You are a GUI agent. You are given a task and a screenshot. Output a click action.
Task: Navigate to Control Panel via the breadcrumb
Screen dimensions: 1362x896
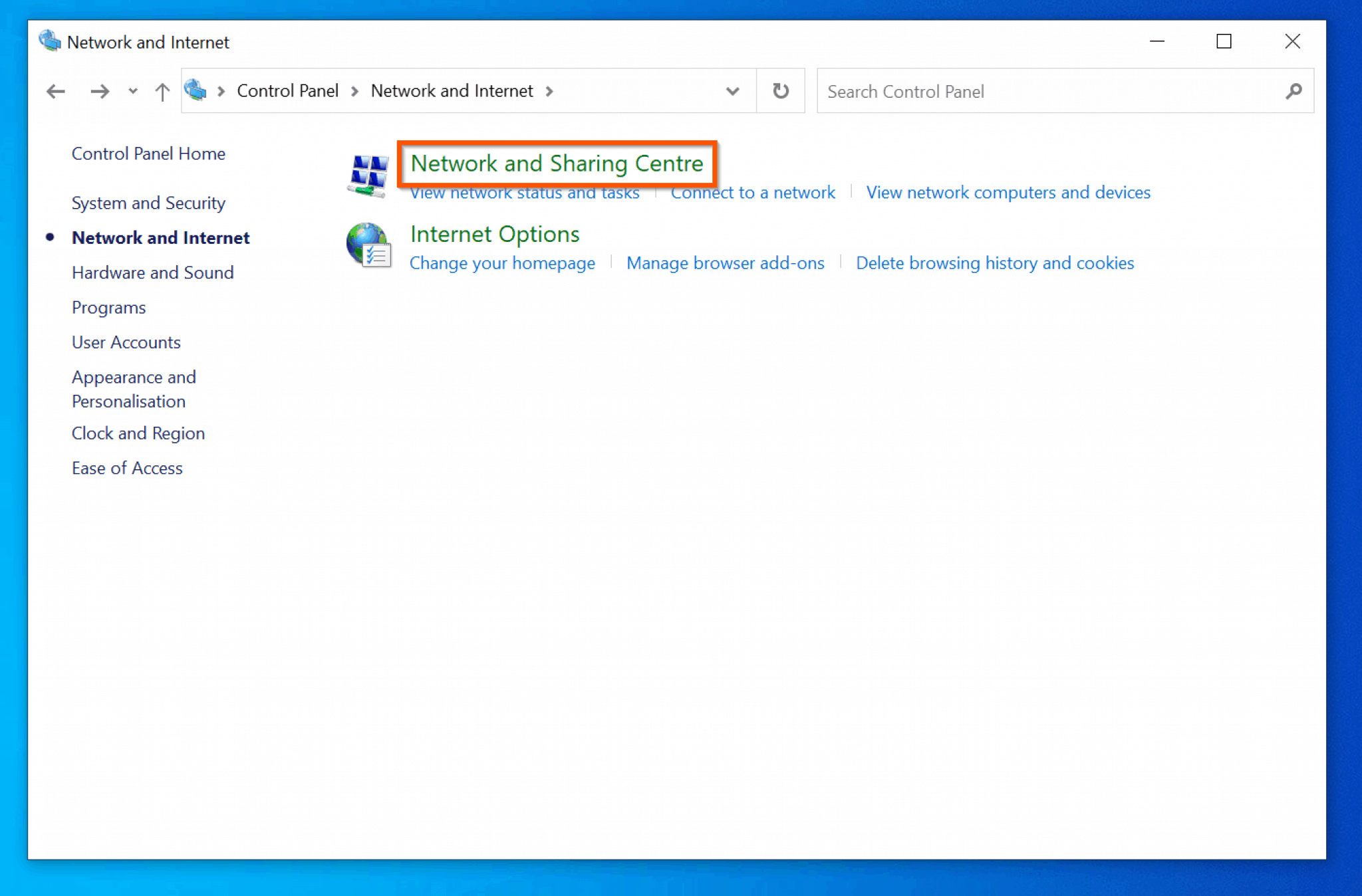(x=287, y=91)
